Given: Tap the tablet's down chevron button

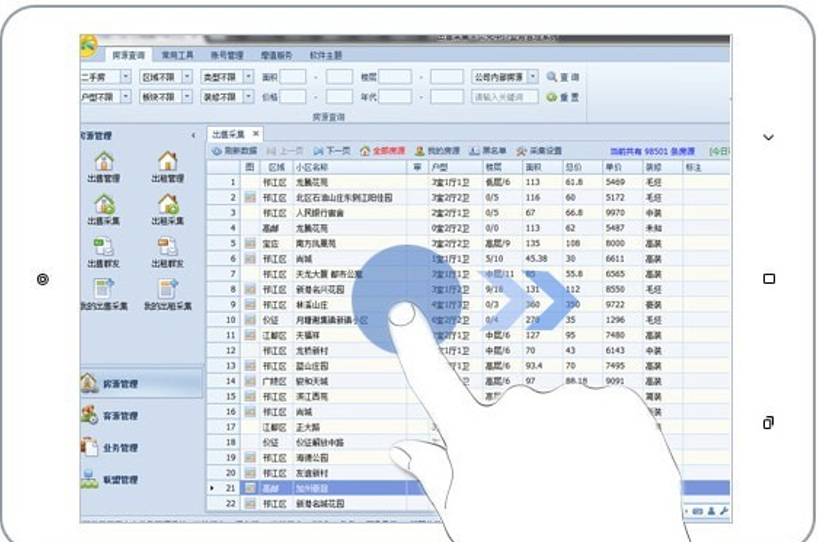Looking at the screenshot, I should tap(768, 137).
